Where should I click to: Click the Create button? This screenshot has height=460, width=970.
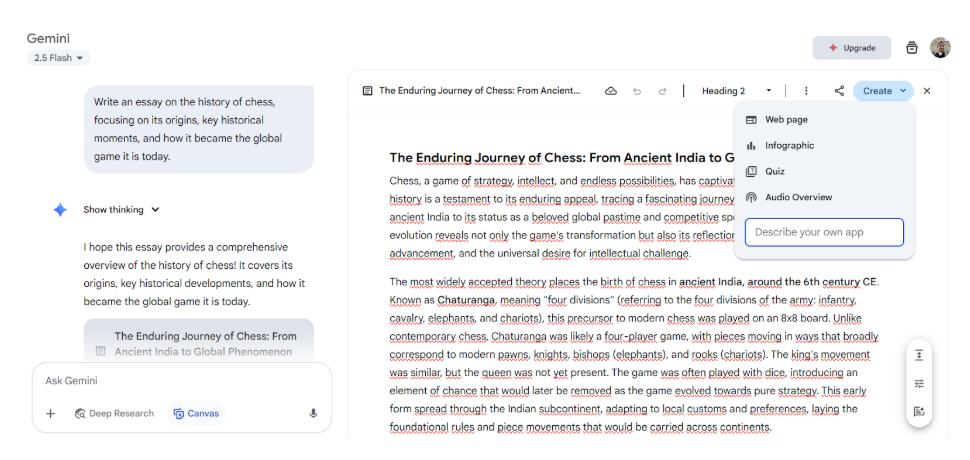coord(883,91)
